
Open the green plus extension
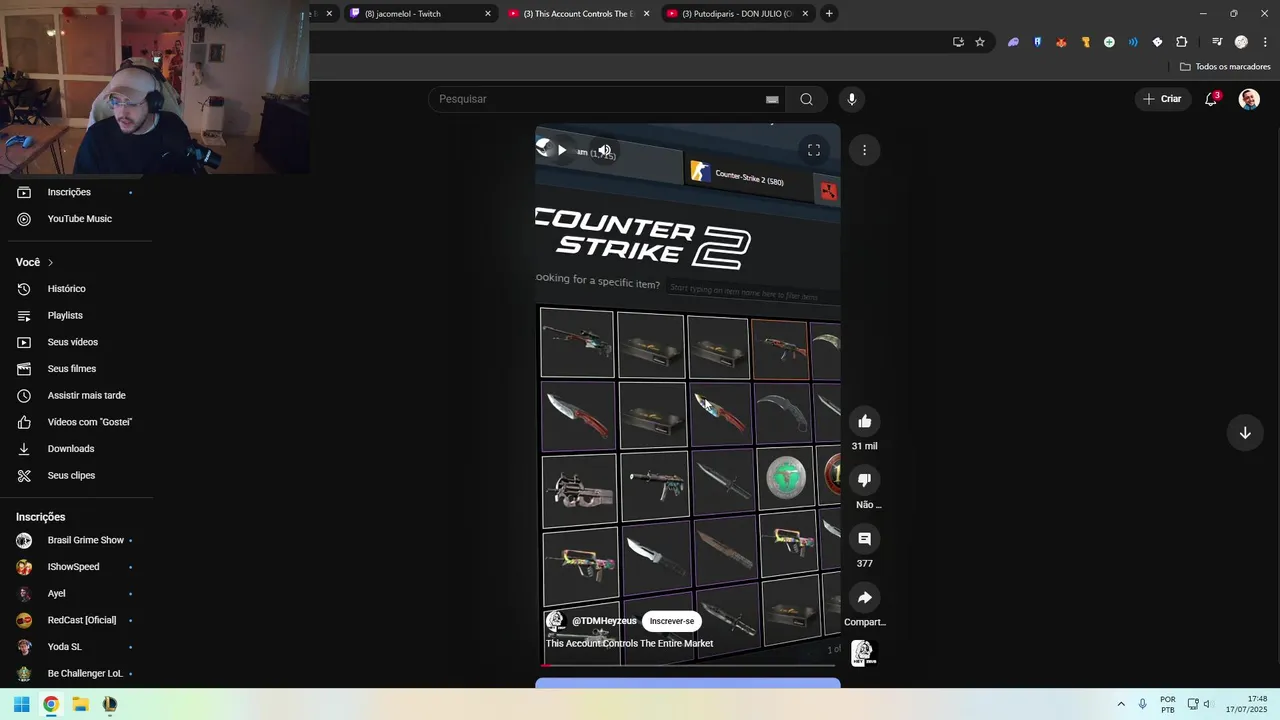click(1109, 42)
